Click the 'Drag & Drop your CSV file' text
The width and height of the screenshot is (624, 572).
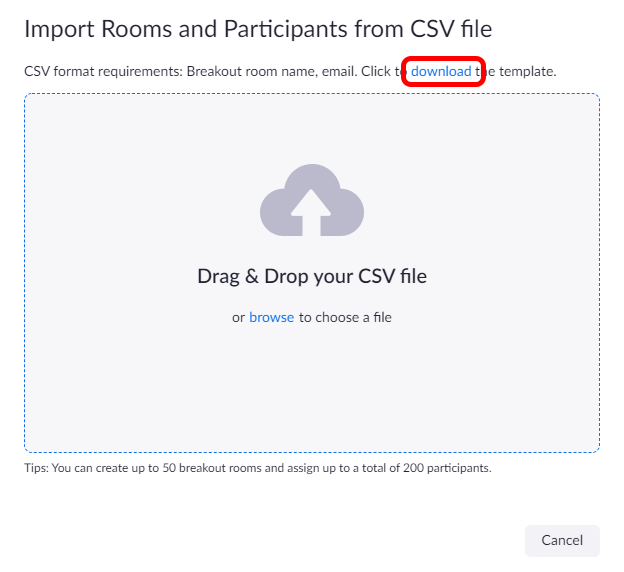(311, 276)
